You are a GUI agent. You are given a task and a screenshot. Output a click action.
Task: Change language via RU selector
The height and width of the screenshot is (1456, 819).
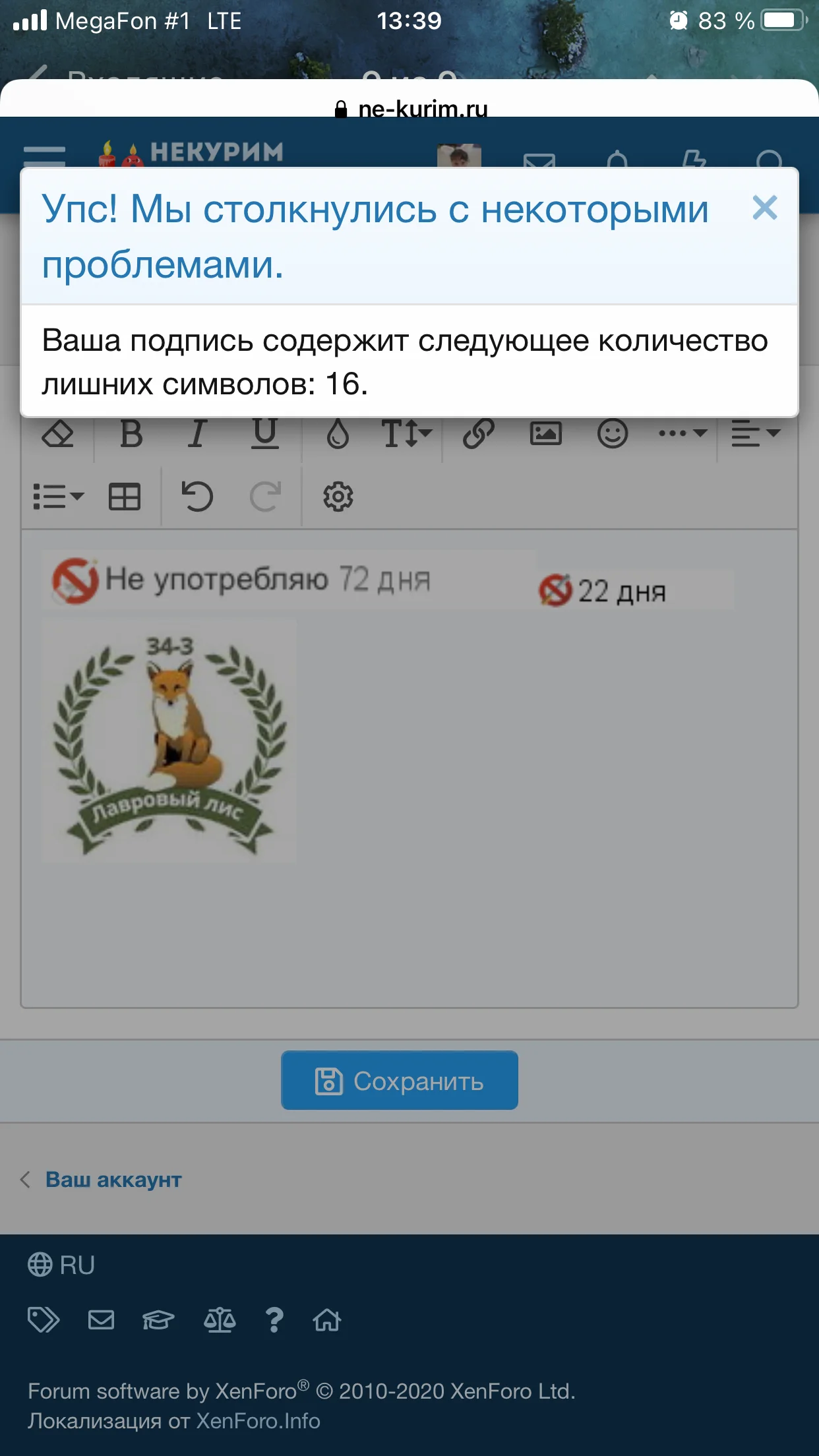point(62,1265)
